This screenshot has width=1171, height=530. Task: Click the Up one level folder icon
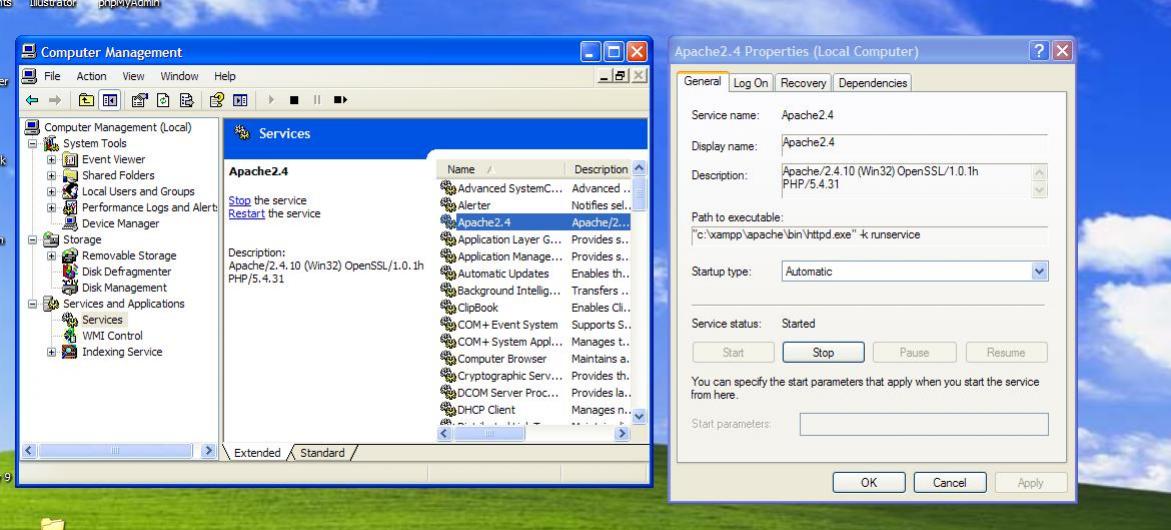pyautogui.click(x=87, y=100)
